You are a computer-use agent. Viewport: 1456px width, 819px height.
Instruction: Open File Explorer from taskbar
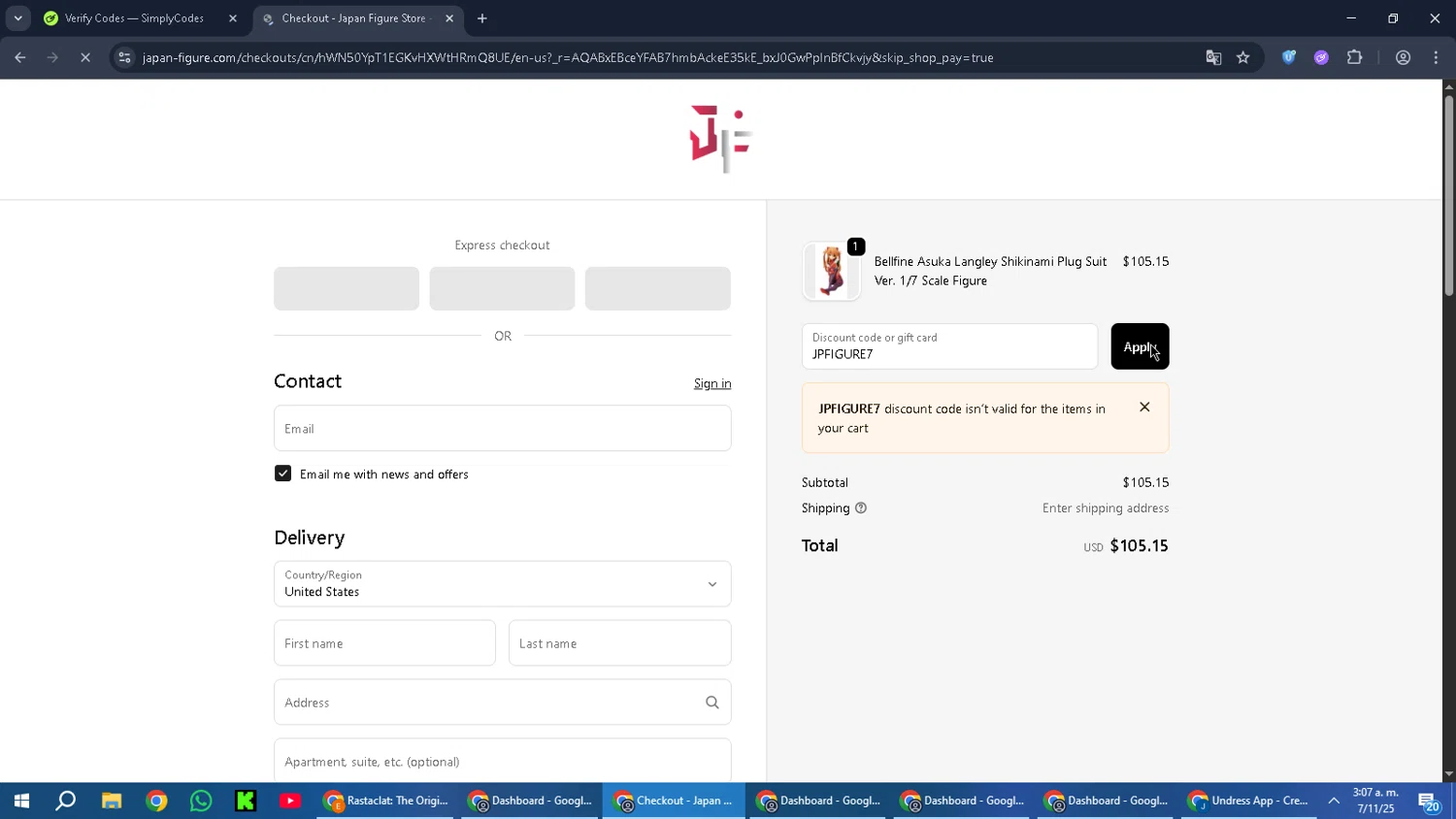pos(112,801)
